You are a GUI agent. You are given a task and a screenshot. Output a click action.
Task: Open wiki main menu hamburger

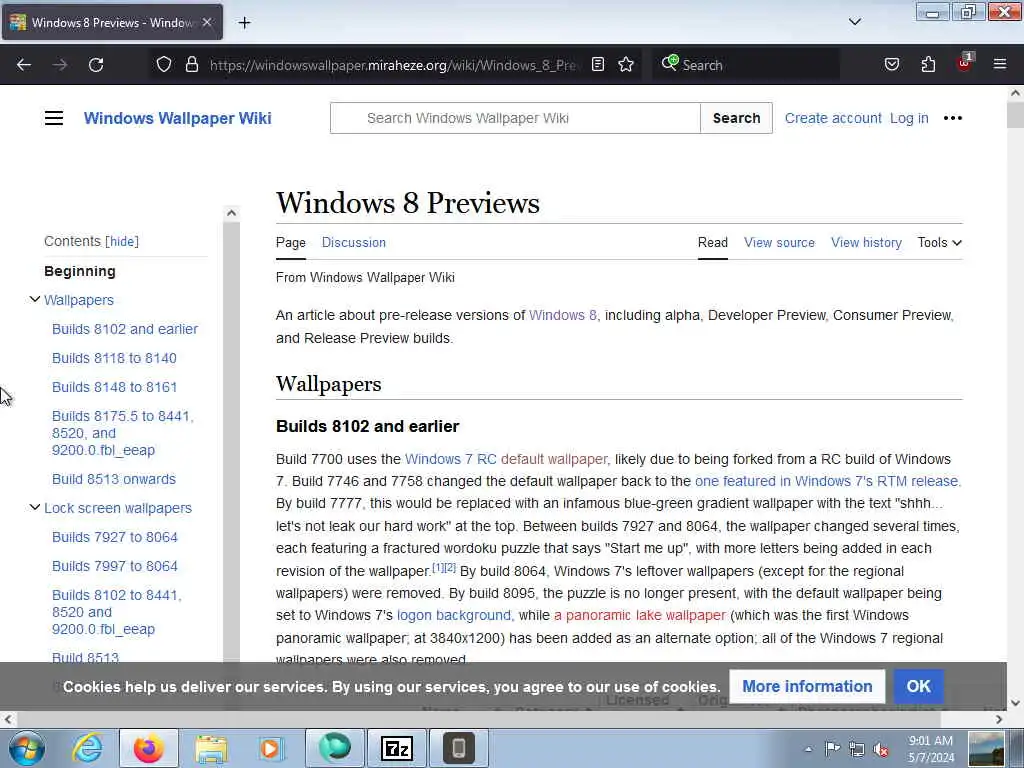pyautogui.click(x=54, y=118)
